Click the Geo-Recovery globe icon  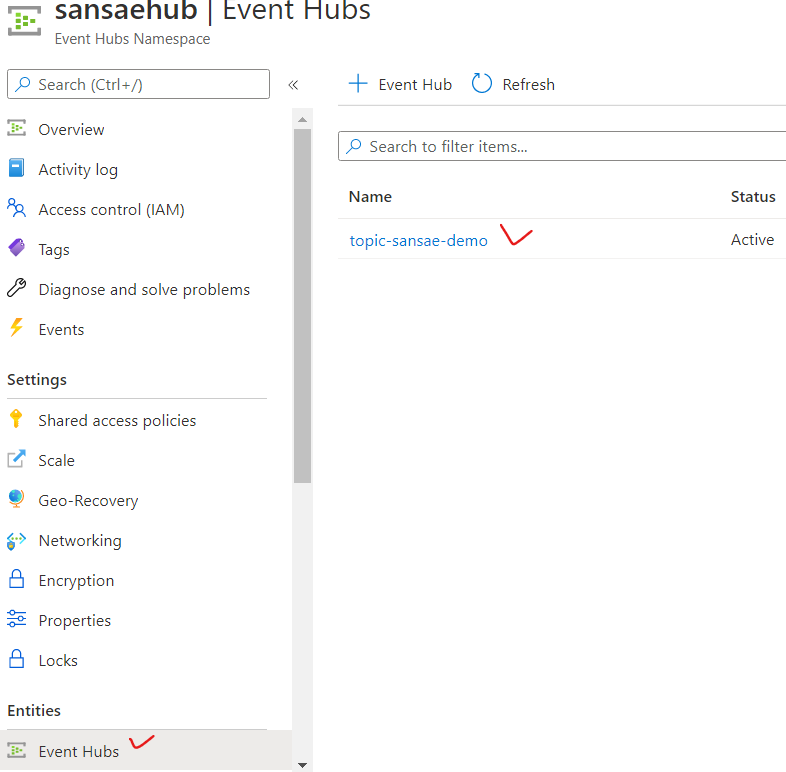[x=16, y=500]
